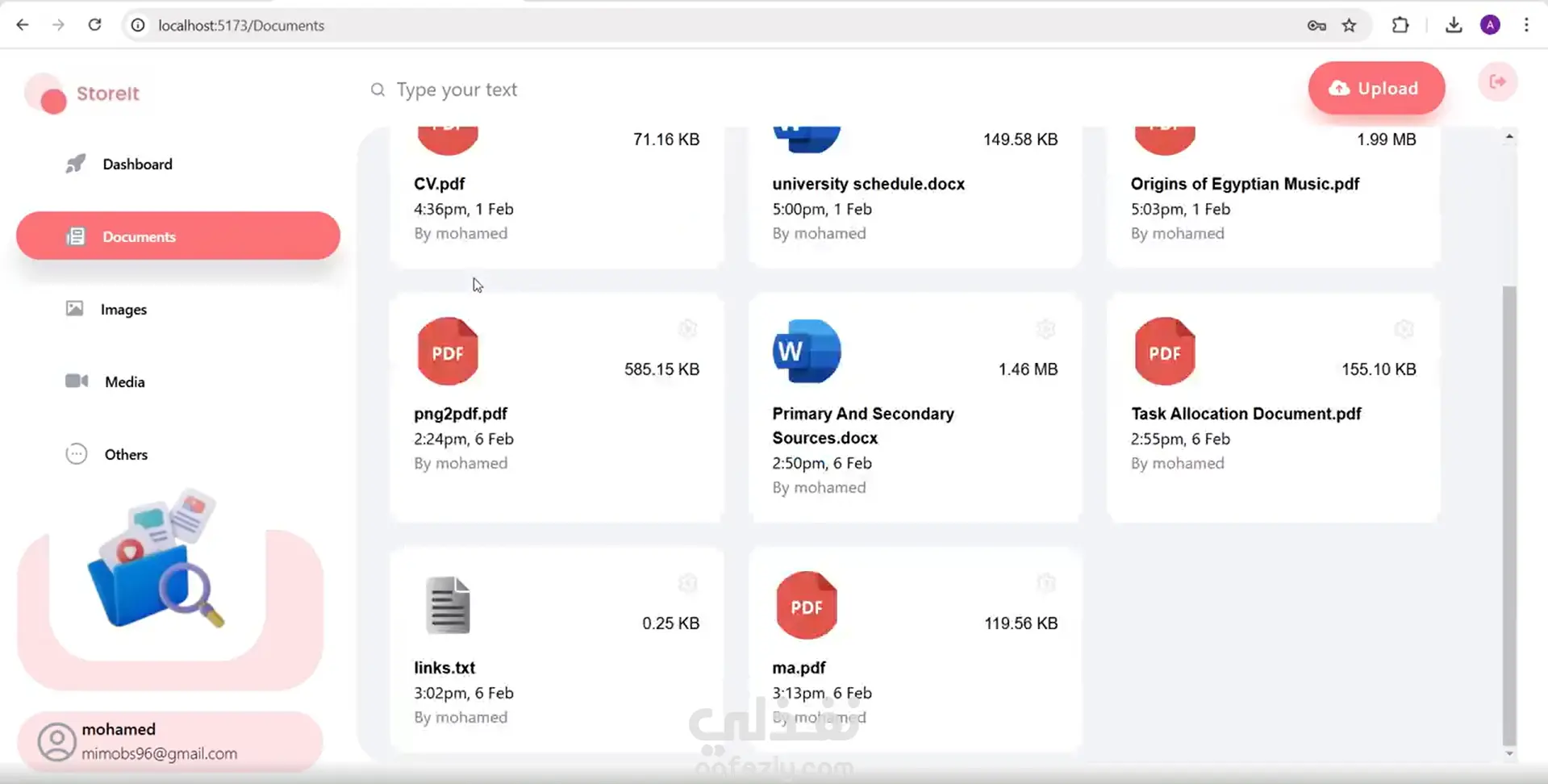
Task: Click the text file icon on links.txt card
Action: click(448, 605)
